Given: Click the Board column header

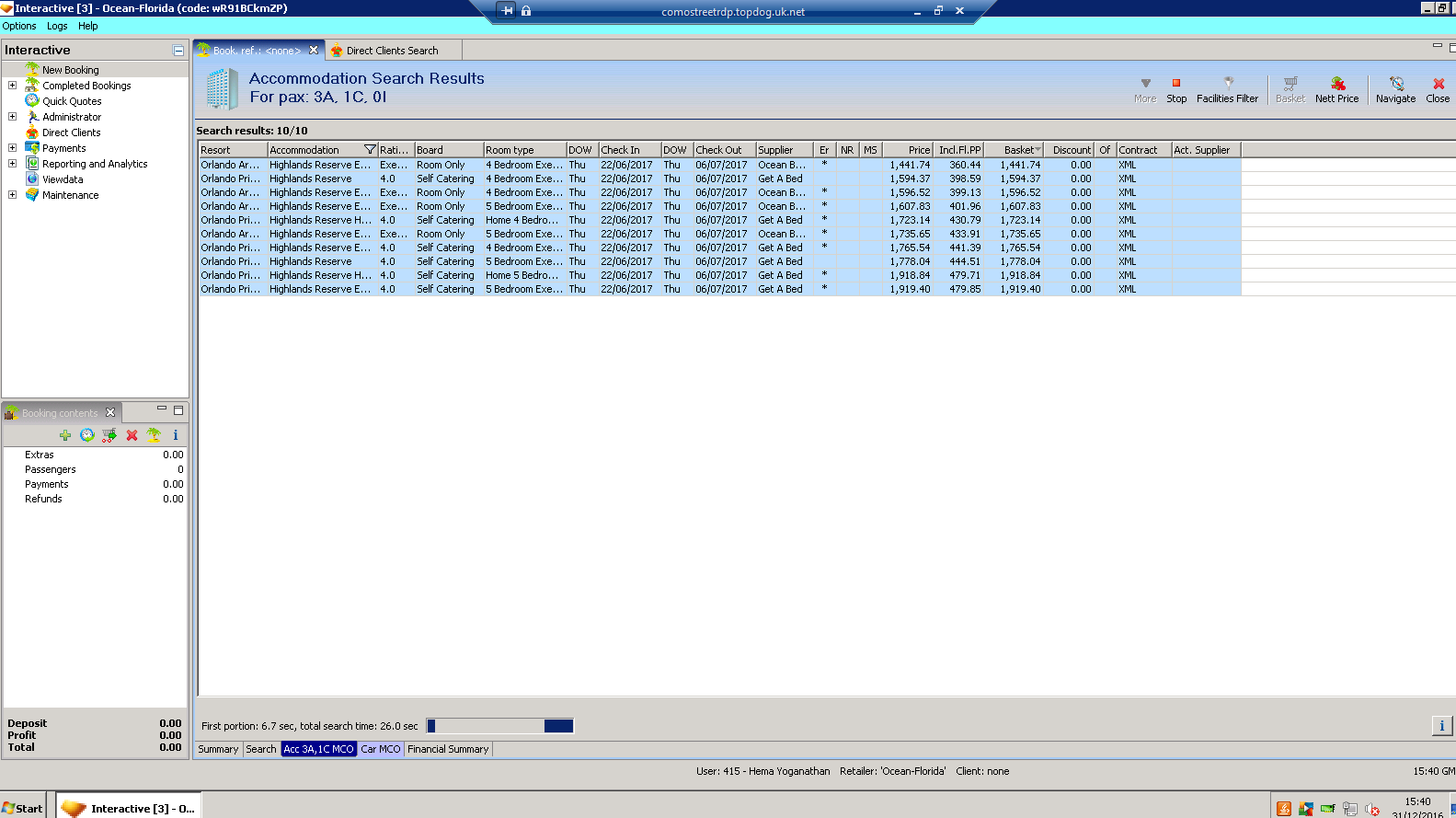Looking at the screenshot, I should (x=449, y=150).
